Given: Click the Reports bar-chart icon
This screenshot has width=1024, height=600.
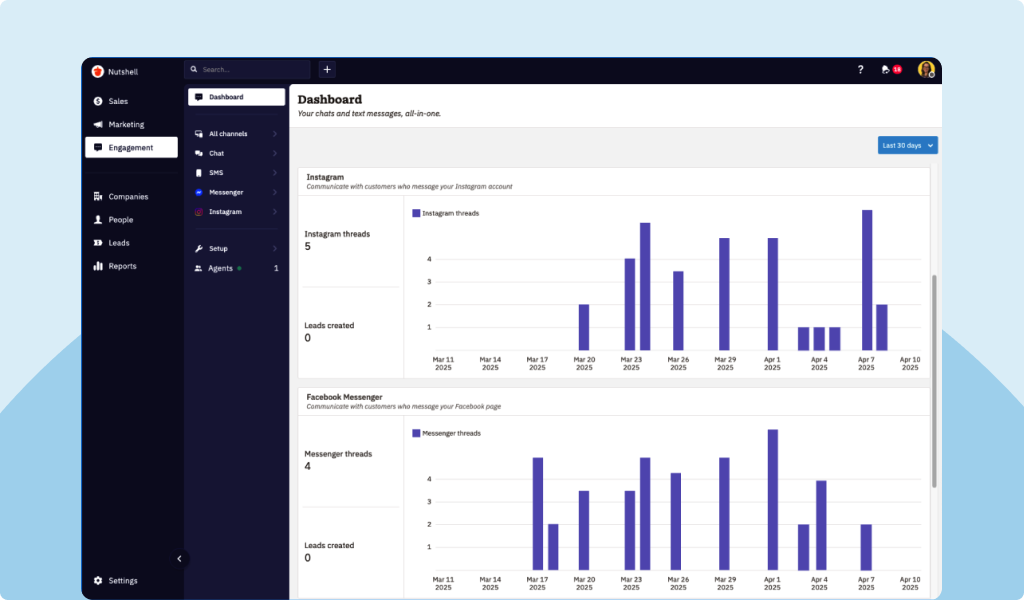Looking at the screenshot, I should click(x=98, y=265).
